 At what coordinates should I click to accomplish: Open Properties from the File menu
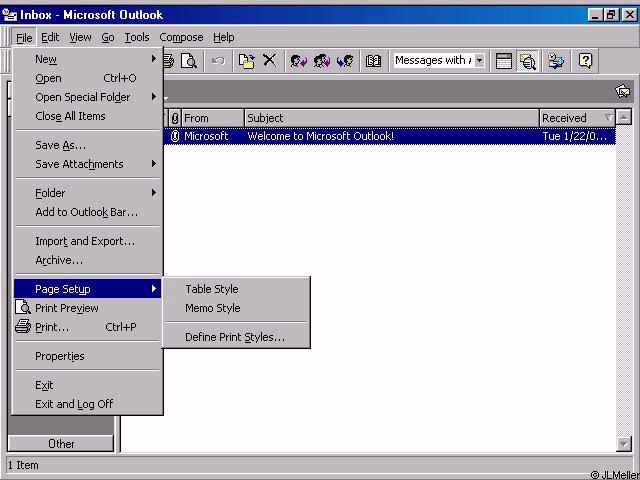click(x=87, y=356)
